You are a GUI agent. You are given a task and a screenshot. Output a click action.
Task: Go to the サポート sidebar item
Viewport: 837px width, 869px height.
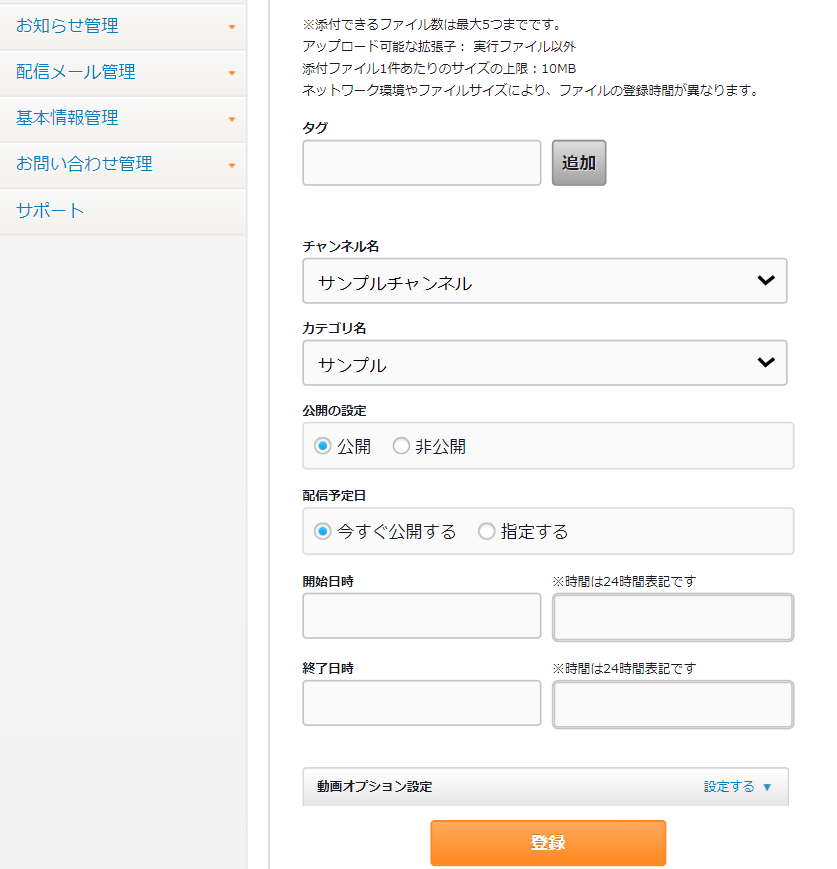(x=50, y=210)
